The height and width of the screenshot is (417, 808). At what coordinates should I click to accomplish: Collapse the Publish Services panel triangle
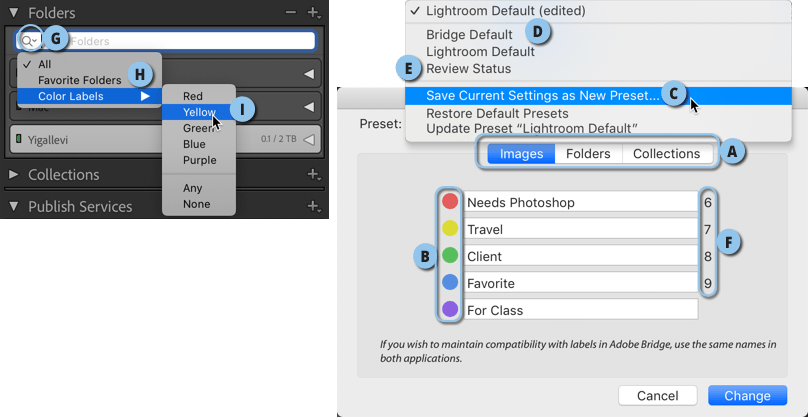click(14, 207)
